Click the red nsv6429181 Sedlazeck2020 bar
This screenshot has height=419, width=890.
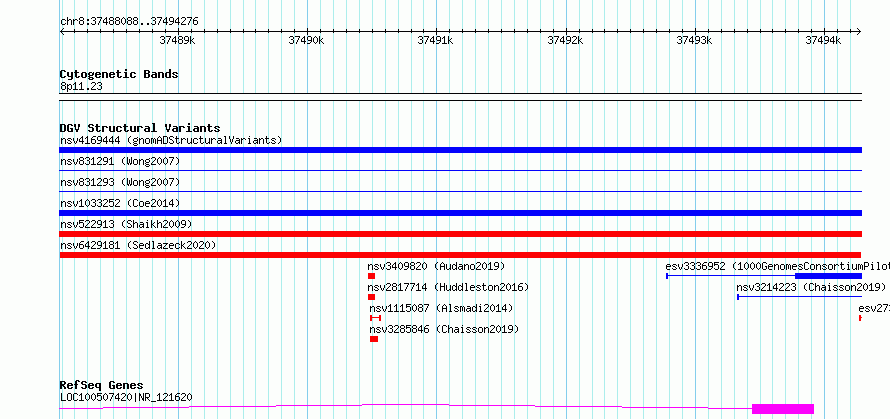(x=460, y=255)
